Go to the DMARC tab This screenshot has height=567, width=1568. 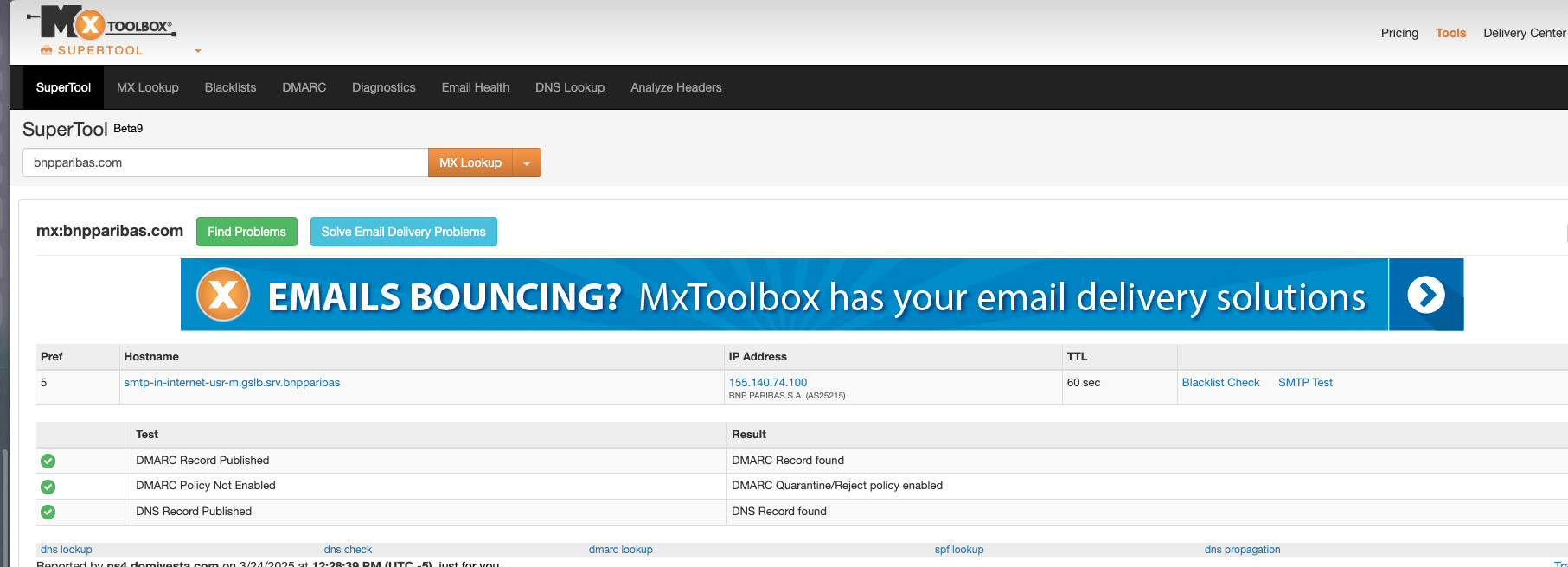(304, 87)
